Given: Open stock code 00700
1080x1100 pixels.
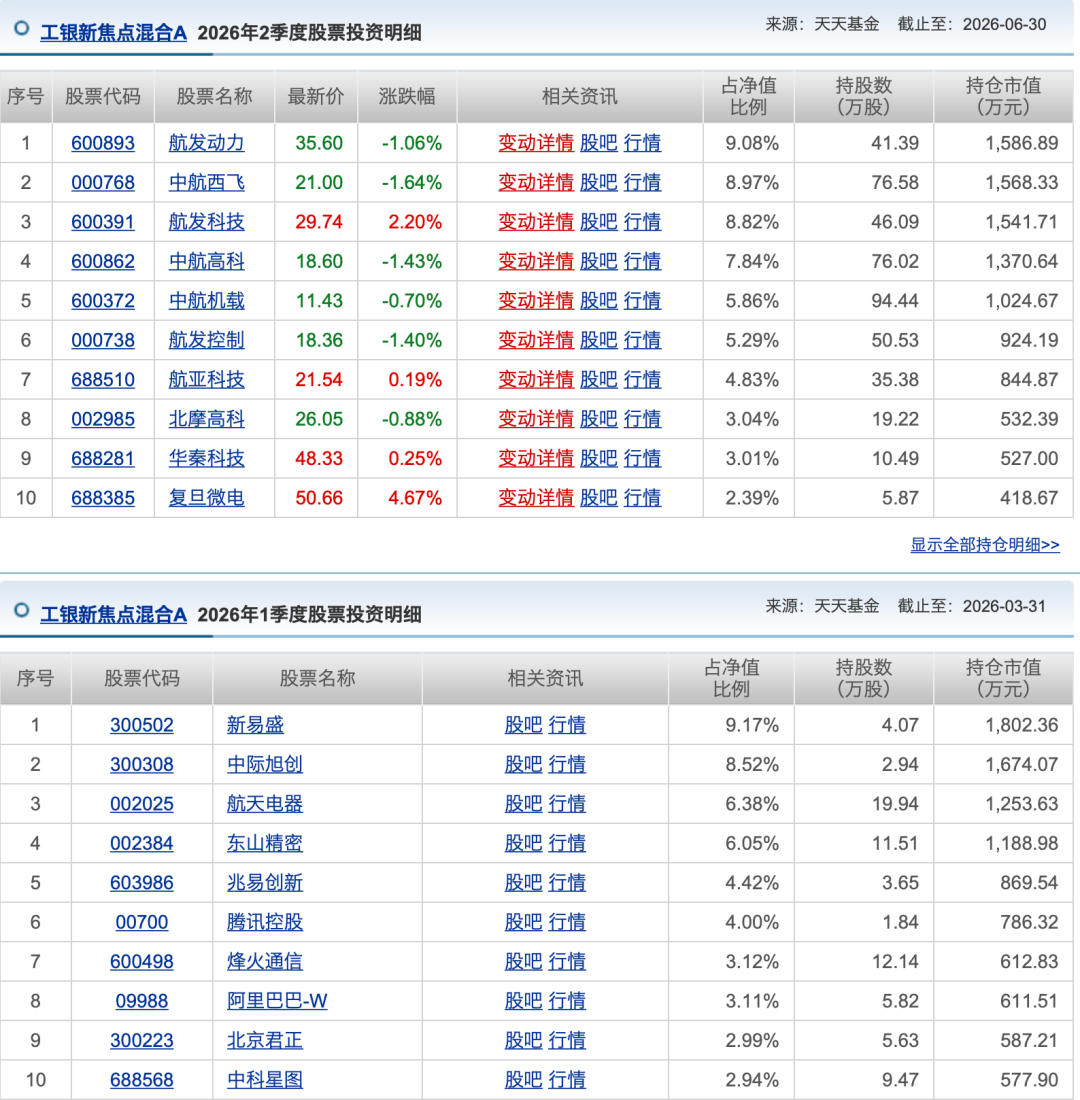Looking at the screenshot, I should tap(142, 922).
